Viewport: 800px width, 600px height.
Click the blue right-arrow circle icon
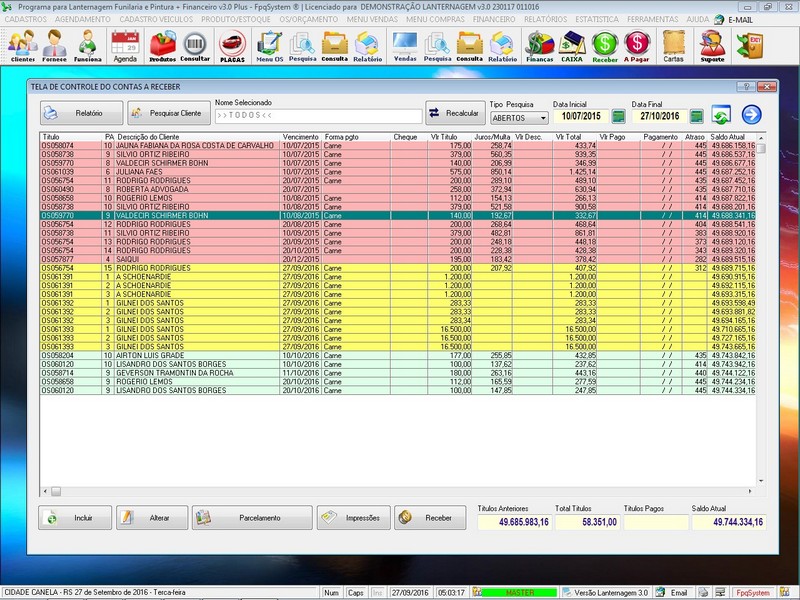click(x=752, y=114)
